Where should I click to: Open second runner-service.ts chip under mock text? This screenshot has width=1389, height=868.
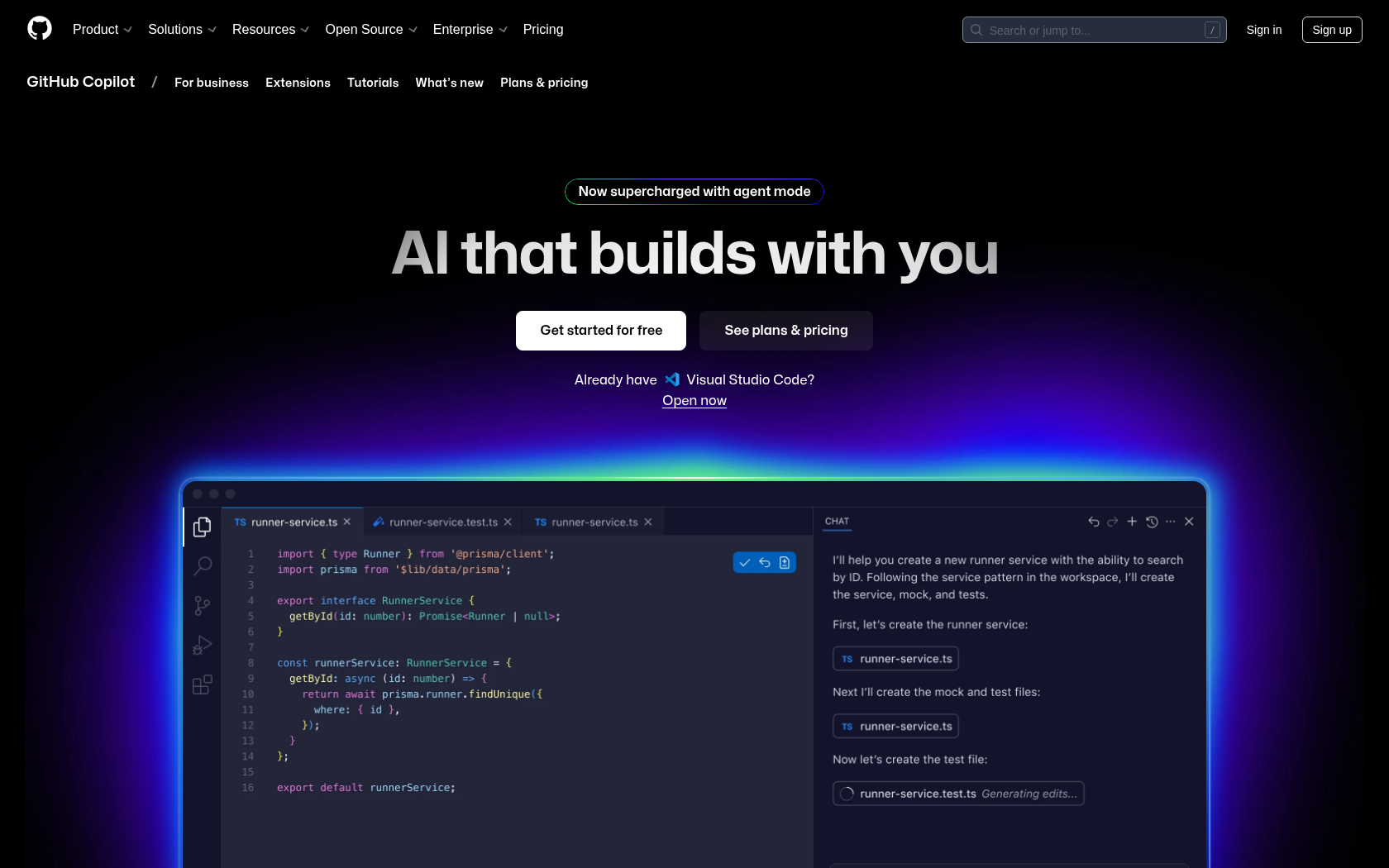tap(895, 727)
